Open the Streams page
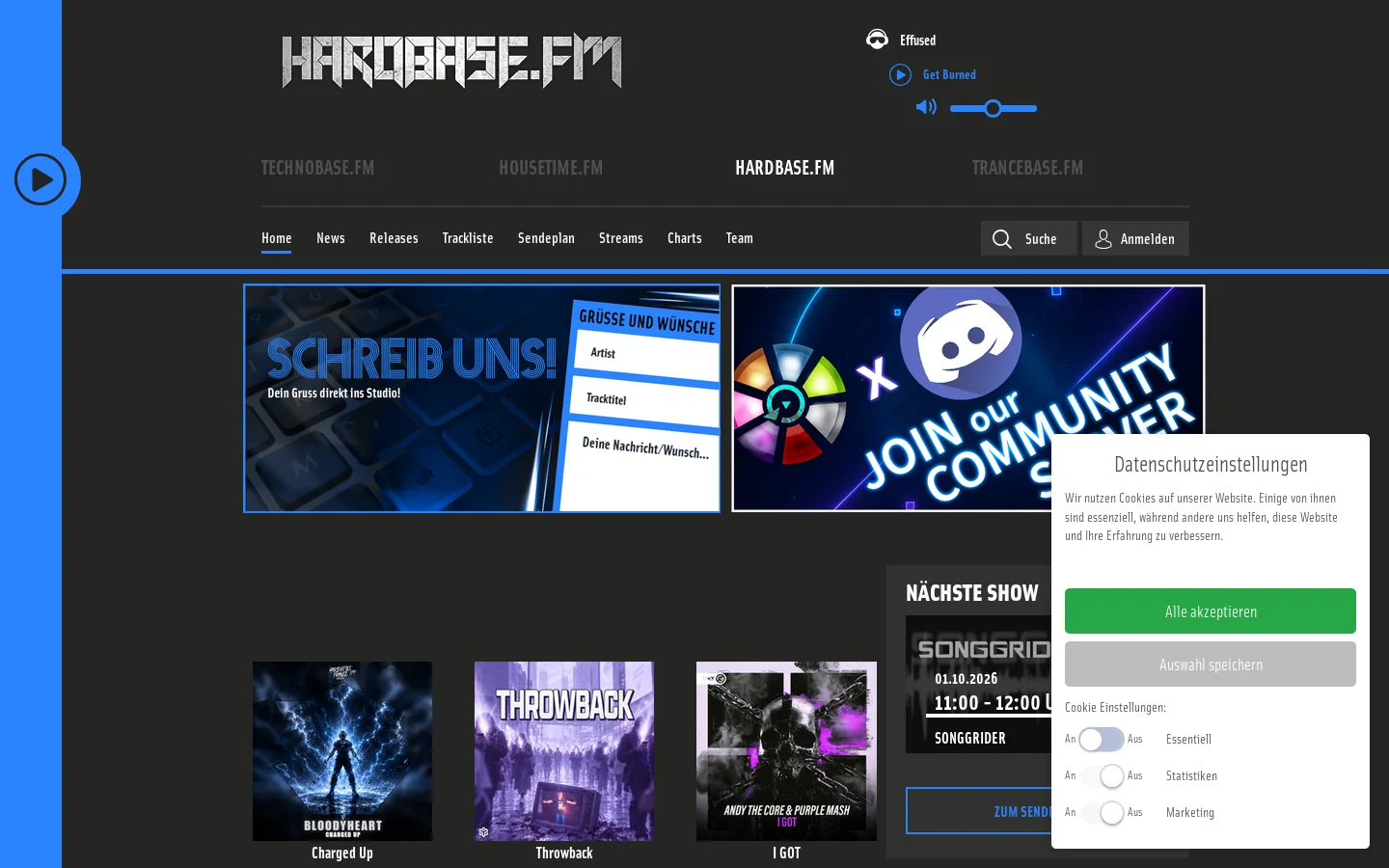This screenshot has height=868, width=1389. [x=620, y=238]
